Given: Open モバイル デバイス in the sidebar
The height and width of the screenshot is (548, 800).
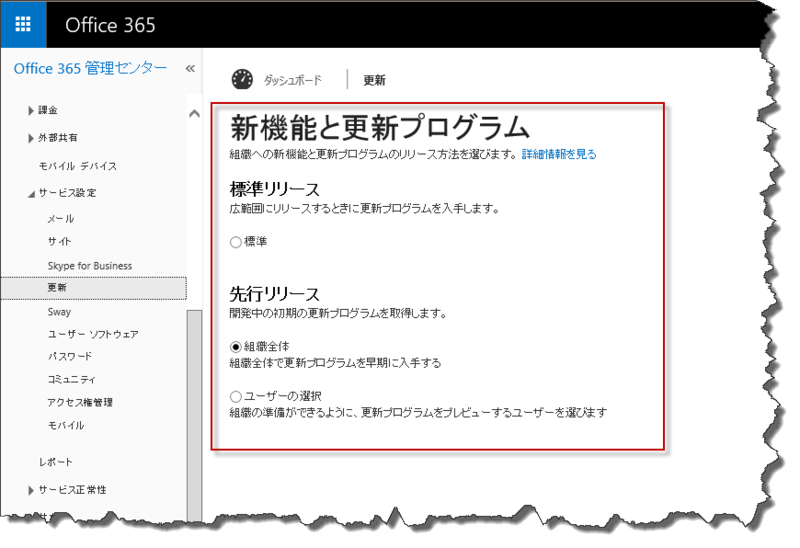Looking at the screenshot, I should (78, 166).
